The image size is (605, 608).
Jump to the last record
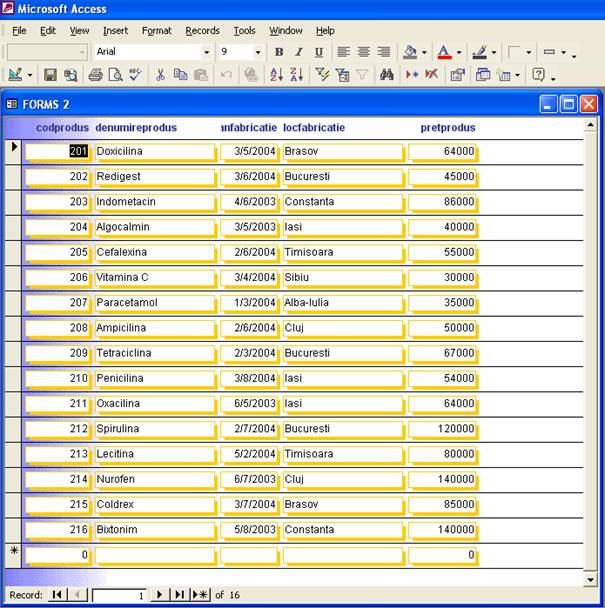pyautogui.click(x=179, y=595)
